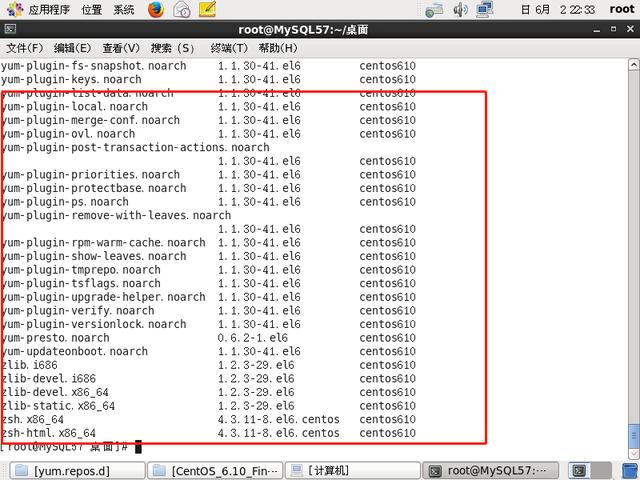Click yum-plugin-tmprepo.noarch text
Image resolution: width=640 pixels, height=480 pixels.
tap(80, 270)
